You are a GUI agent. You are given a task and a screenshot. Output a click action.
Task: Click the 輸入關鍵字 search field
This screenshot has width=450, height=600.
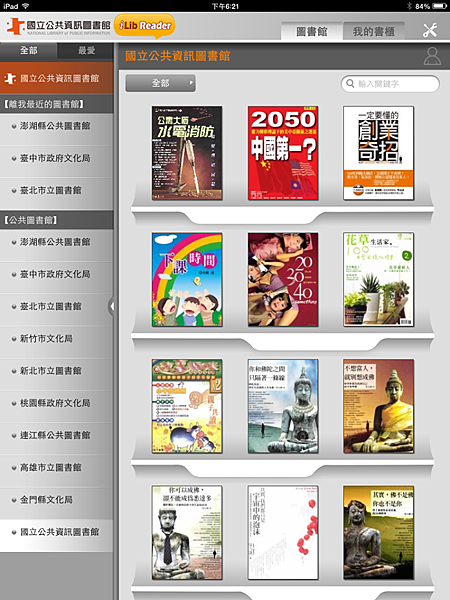point(390,83)
